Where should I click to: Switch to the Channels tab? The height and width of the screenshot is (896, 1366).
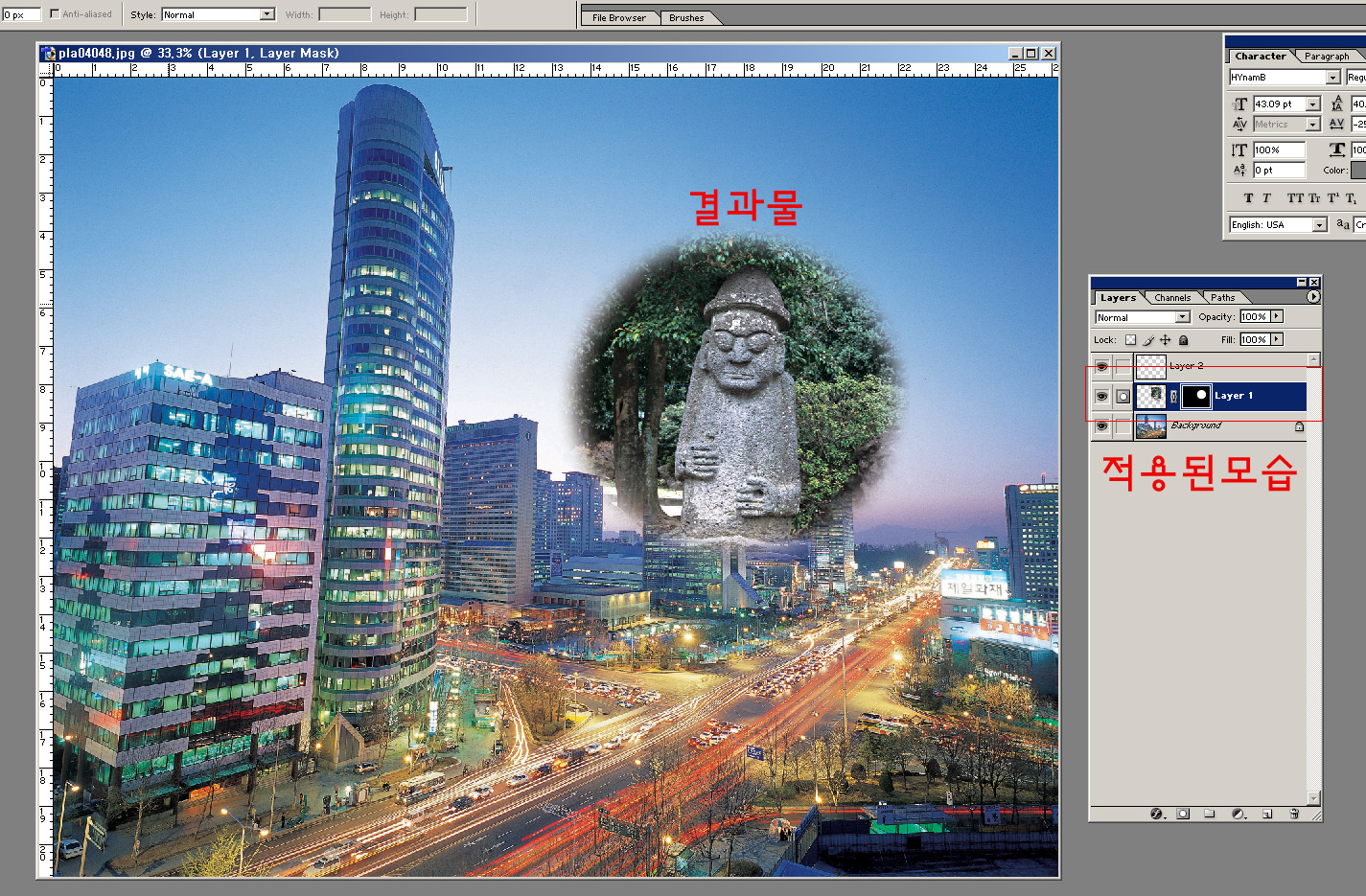pos(1172,298)
